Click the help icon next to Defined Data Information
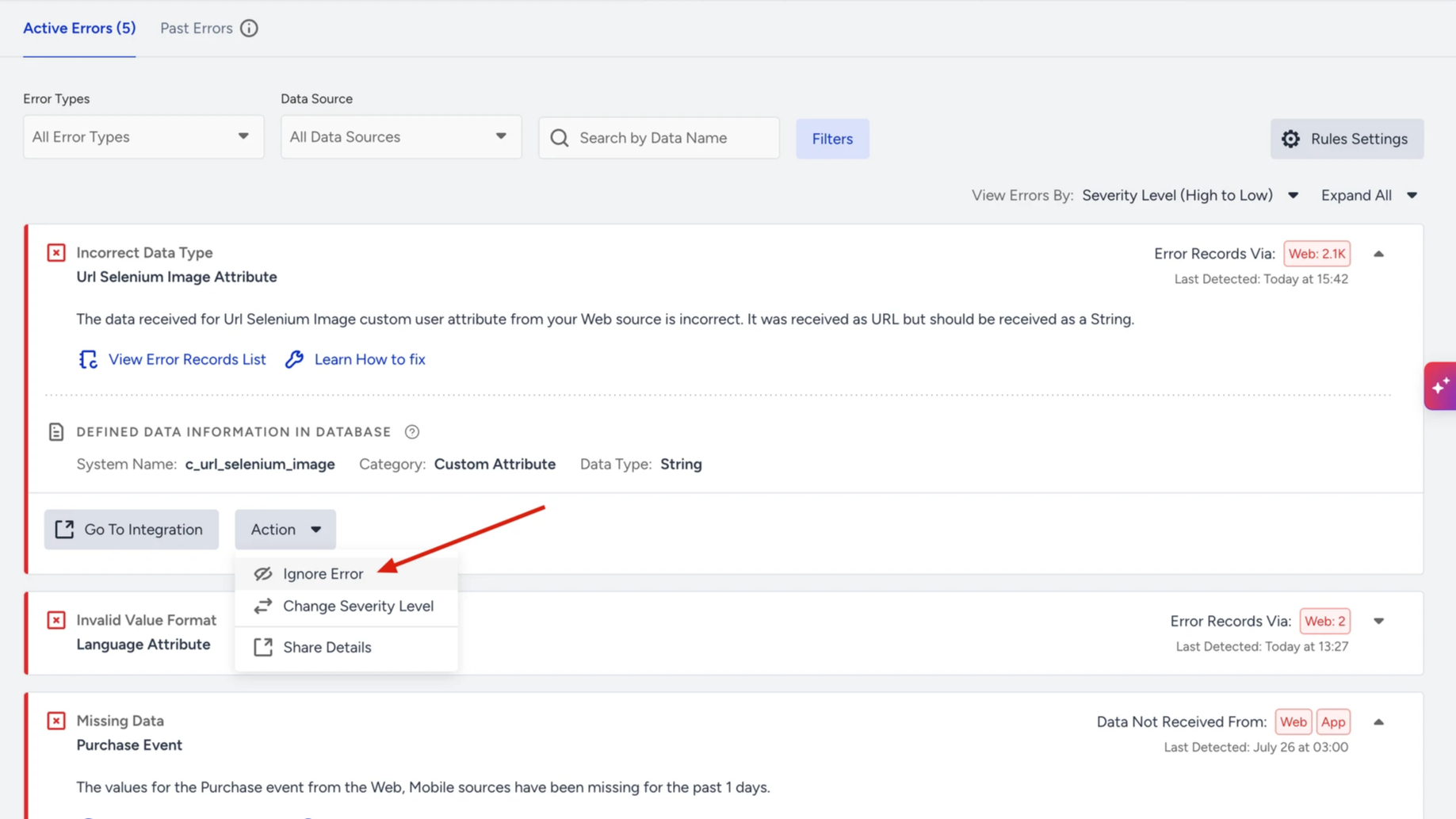 [x=412, y=432]
